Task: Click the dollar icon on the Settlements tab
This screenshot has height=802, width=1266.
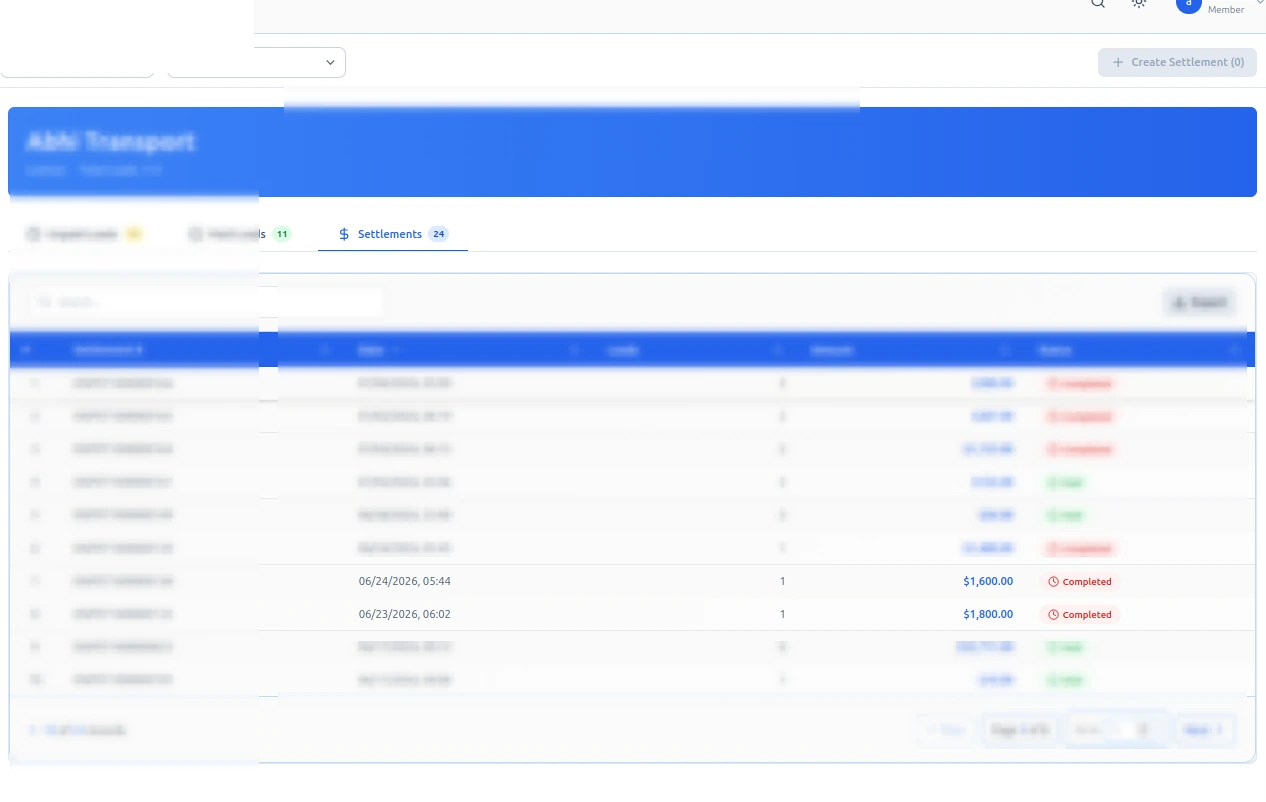Action: click(344, 234)
